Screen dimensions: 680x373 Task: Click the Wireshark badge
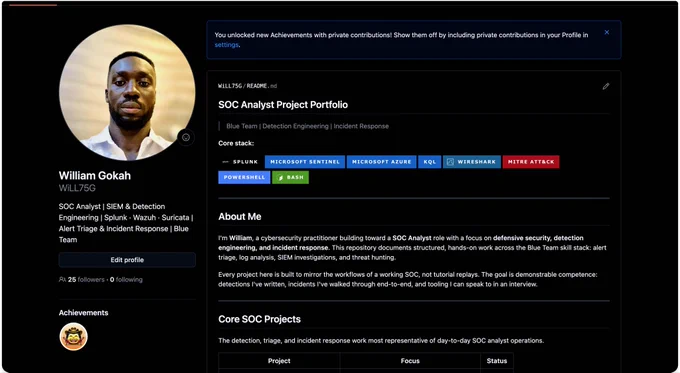[x=472, y=162]
